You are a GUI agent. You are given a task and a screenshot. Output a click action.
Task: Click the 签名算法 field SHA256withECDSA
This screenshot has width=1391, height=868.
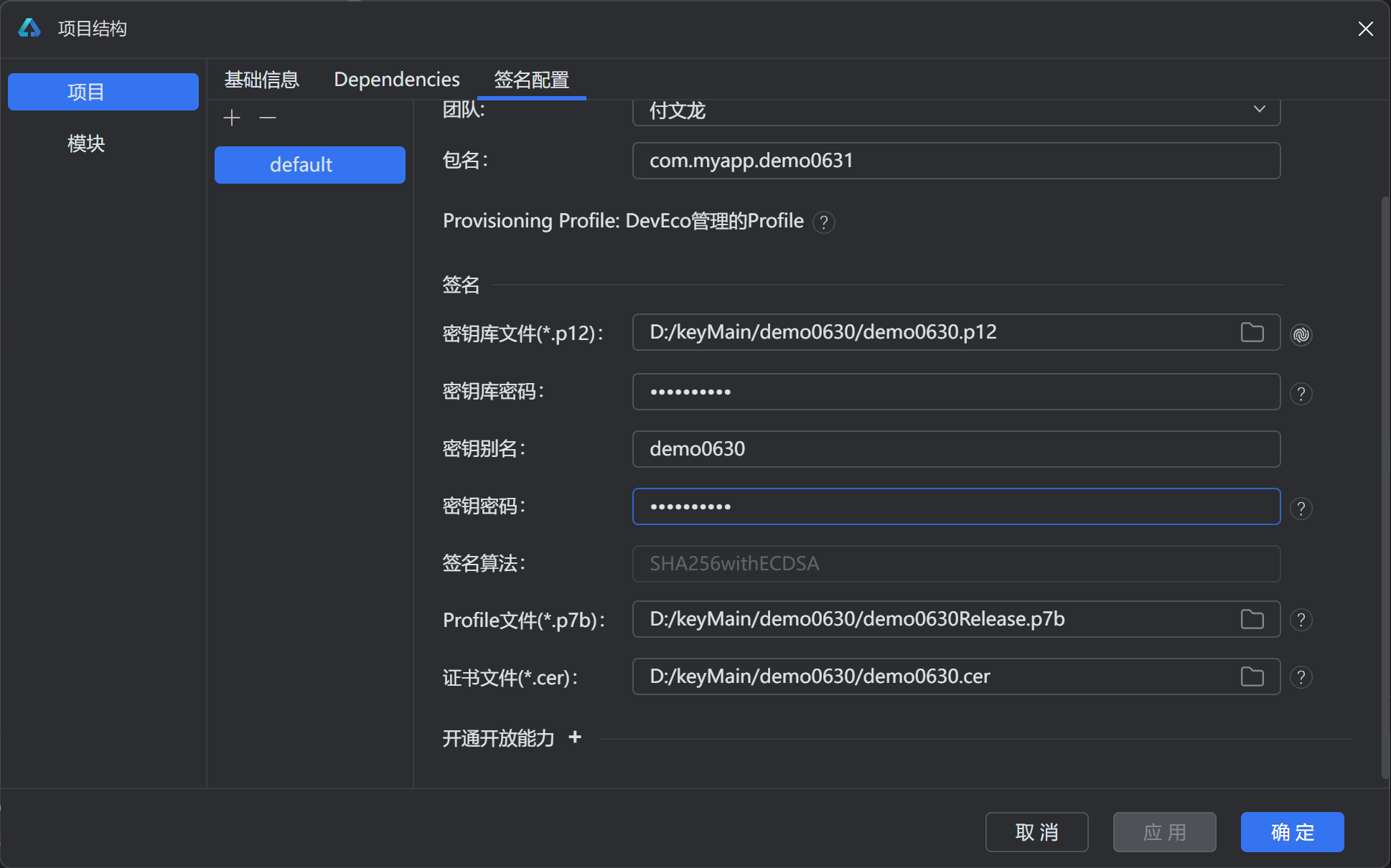pyautogui.click(x=956, y=564)
